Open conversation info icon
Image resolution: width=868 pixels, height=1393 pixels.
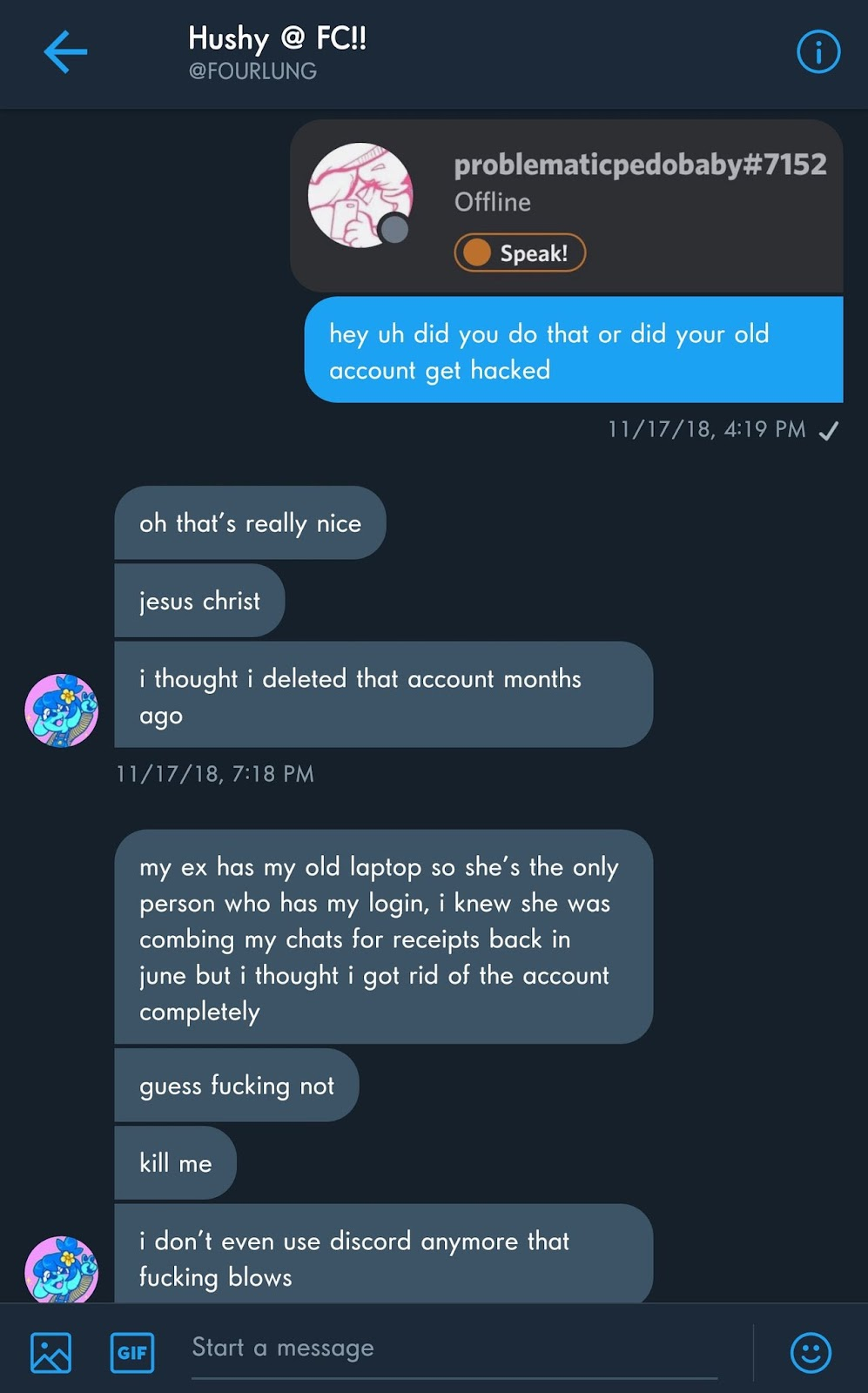coord(818,52)
